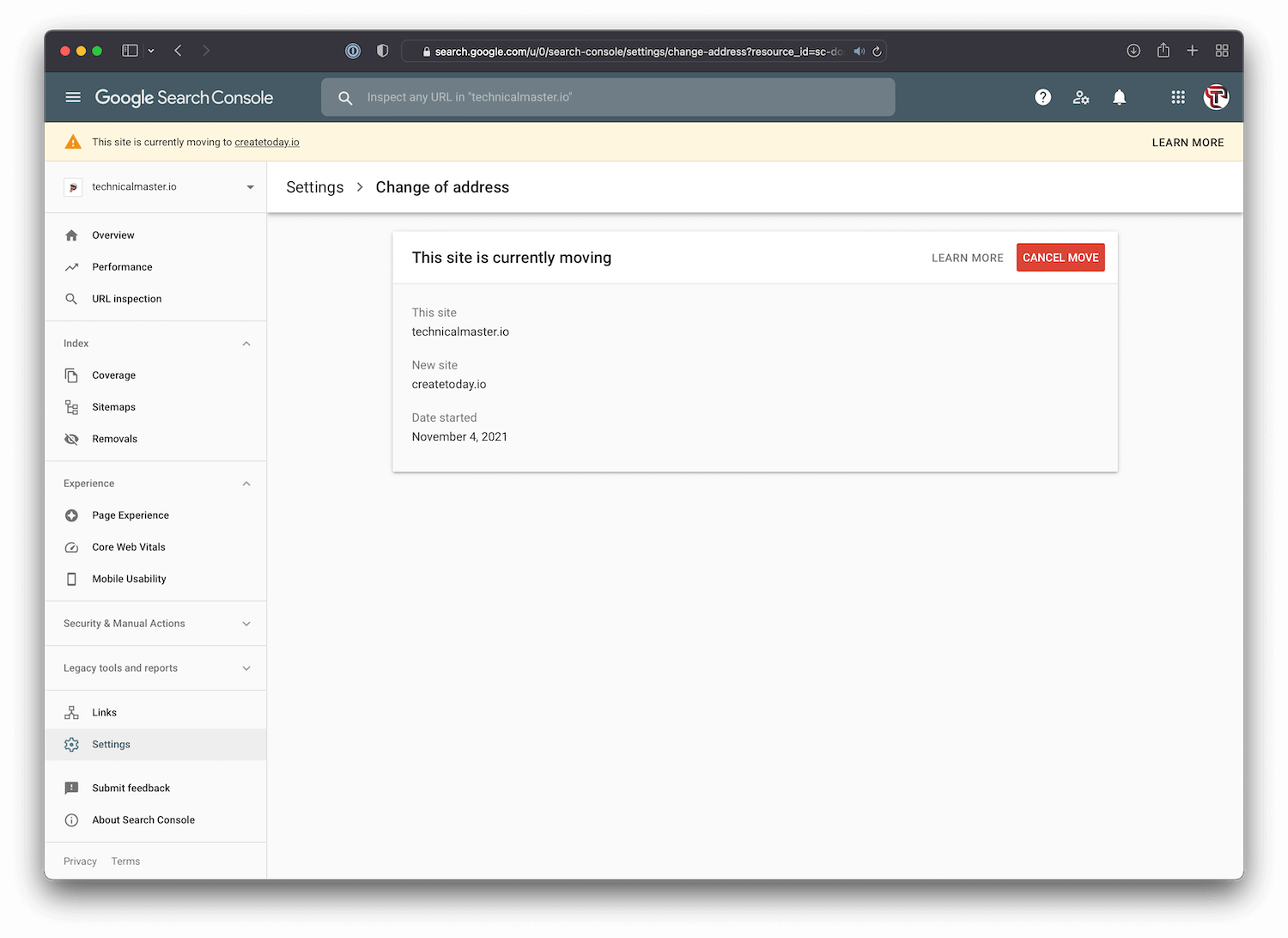The width and height of the screenshot is (1288, 938).
Task: Open the account profile avatar
Action: [x=1216, y=98]
